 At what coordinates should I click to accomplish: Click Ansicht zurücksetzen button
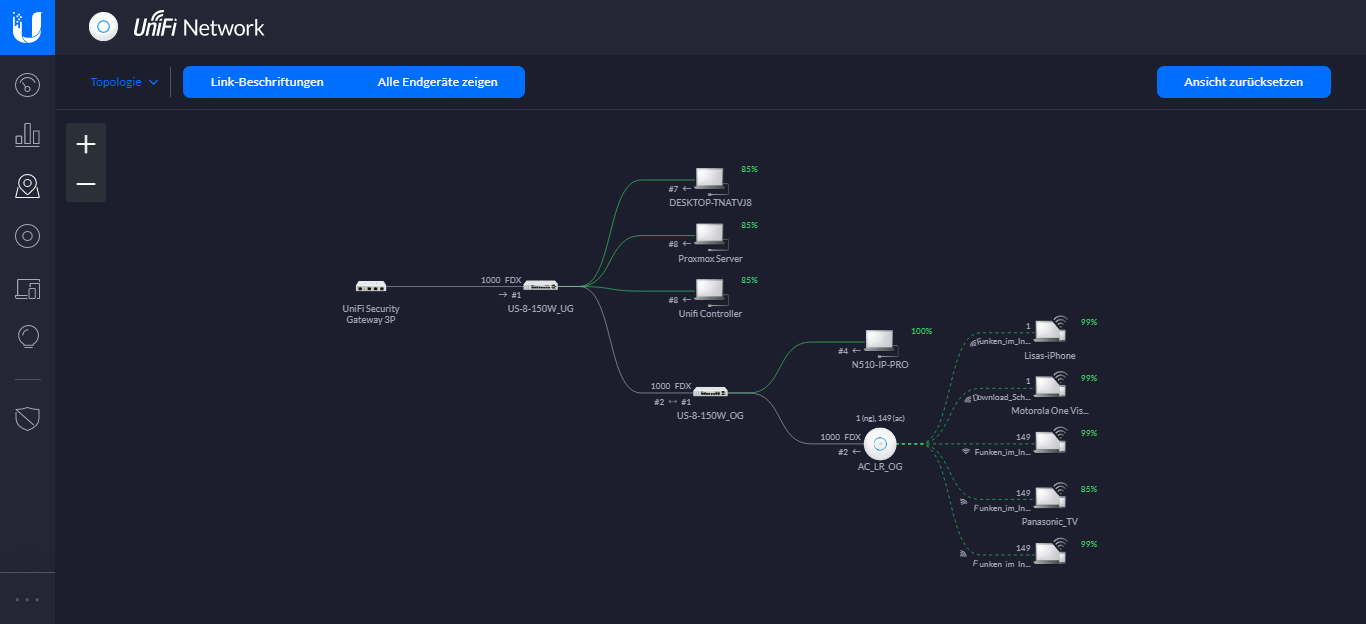click(x=1243, y=82)
